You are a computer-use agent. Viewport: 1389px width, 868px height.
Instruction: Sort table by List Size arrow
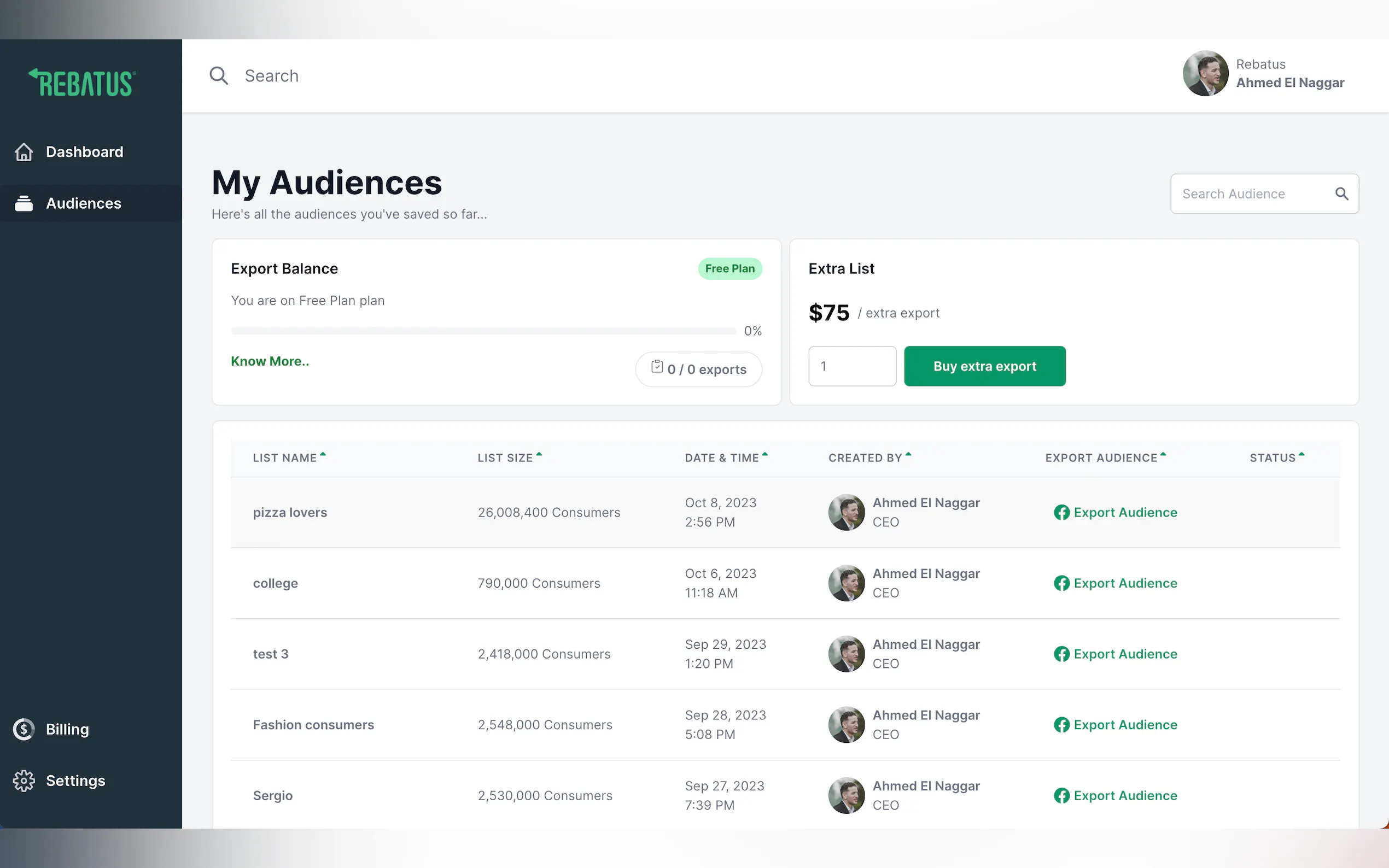[x=539, y=455]
